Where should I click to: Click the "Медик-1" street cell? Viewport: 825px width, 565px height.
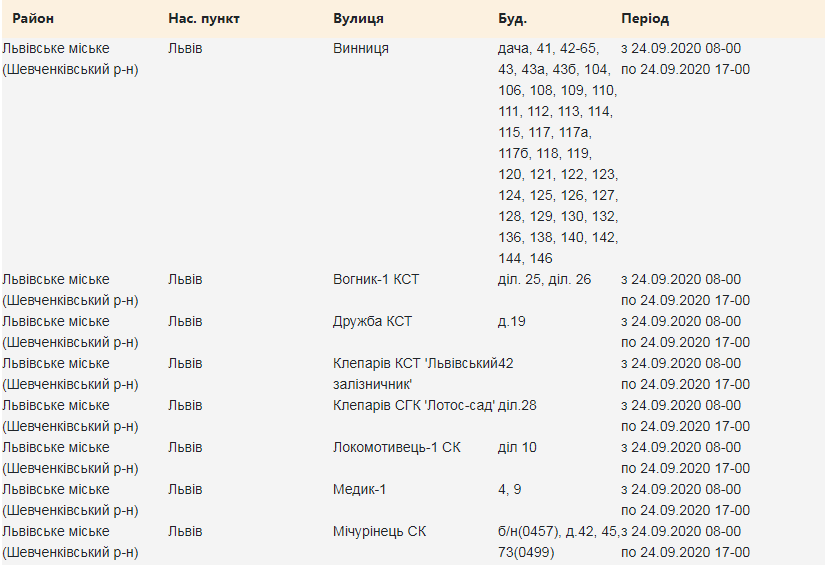pos(359,489)
